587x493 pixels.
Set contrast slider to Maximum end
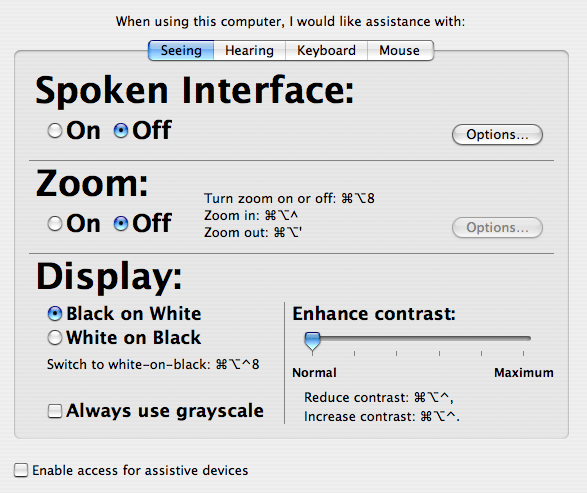tap(524, 338)
